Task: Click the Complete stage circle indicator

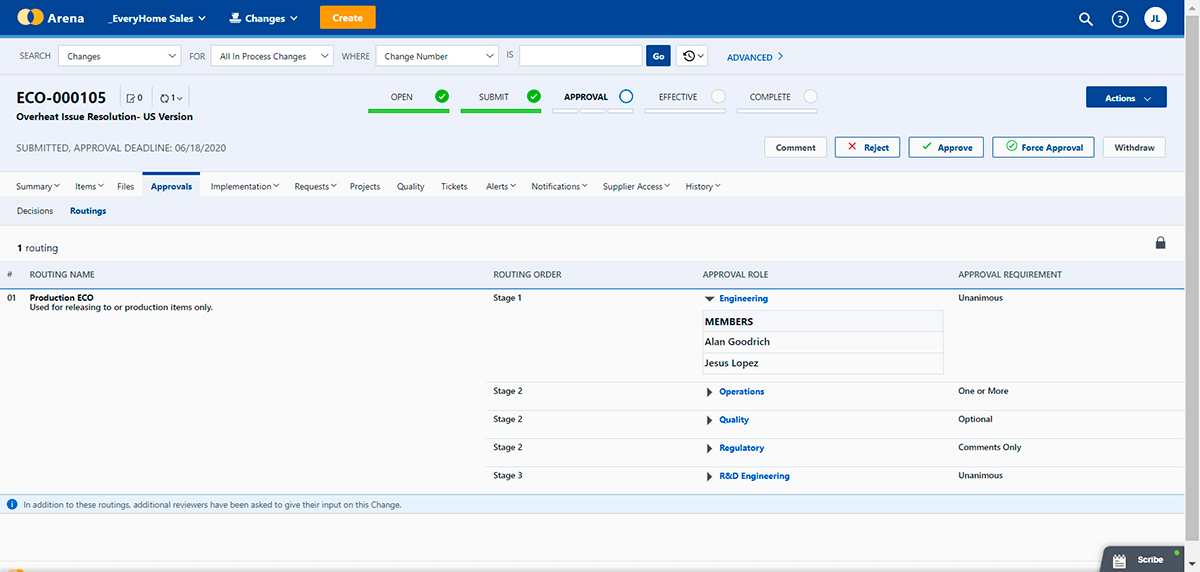Action: point(810,97)
